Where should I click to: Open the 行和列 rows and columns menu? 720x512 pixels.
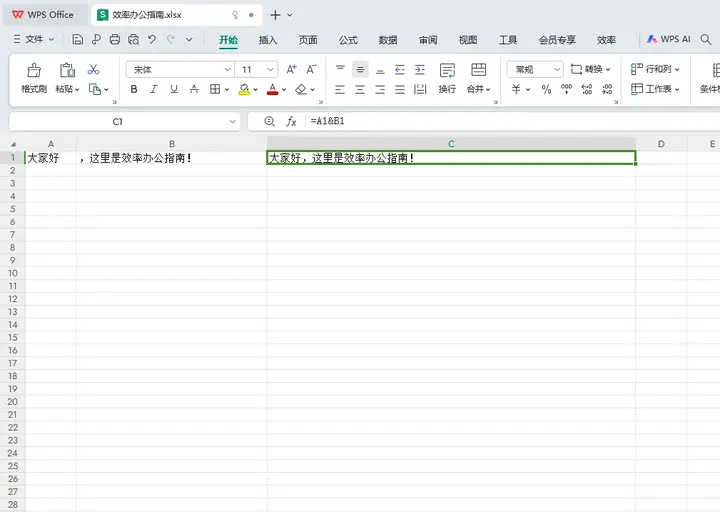(x=655, y=69)
